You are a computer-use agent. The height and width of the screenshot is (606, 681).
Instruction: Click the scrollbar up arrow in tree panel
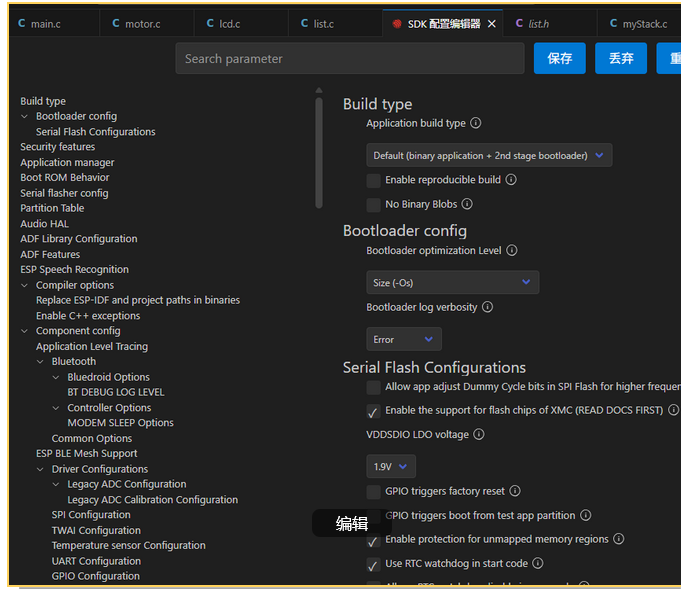tap(319, 90)
